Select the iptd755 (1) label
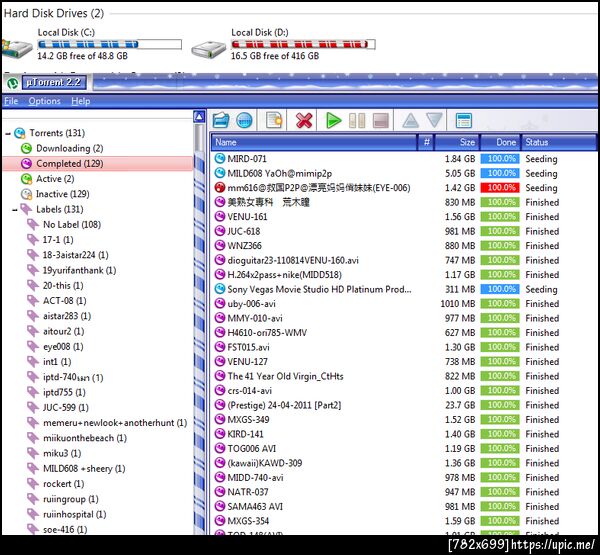The width and height of the screenshot is (600, 555). coord(64,392)
